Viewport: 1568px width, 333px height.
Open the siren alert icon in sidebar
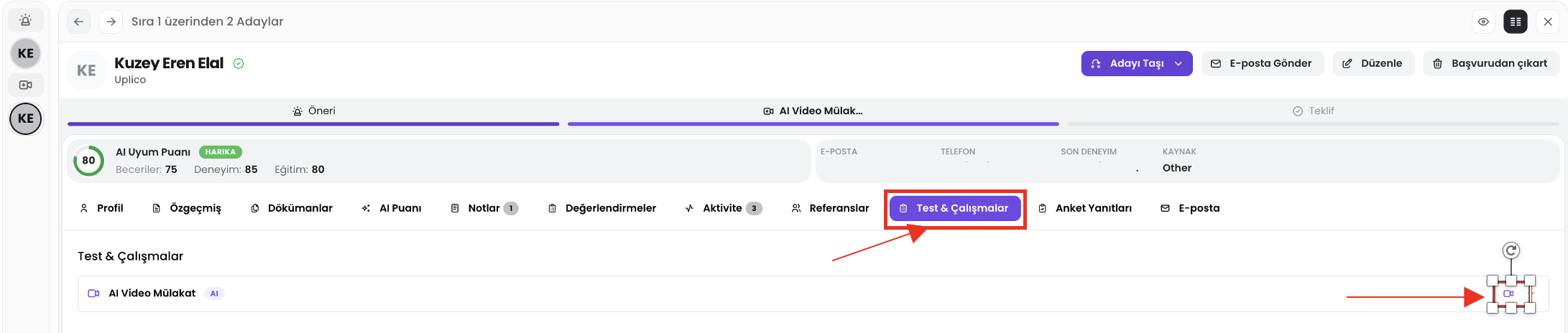(x=25, y=20)
